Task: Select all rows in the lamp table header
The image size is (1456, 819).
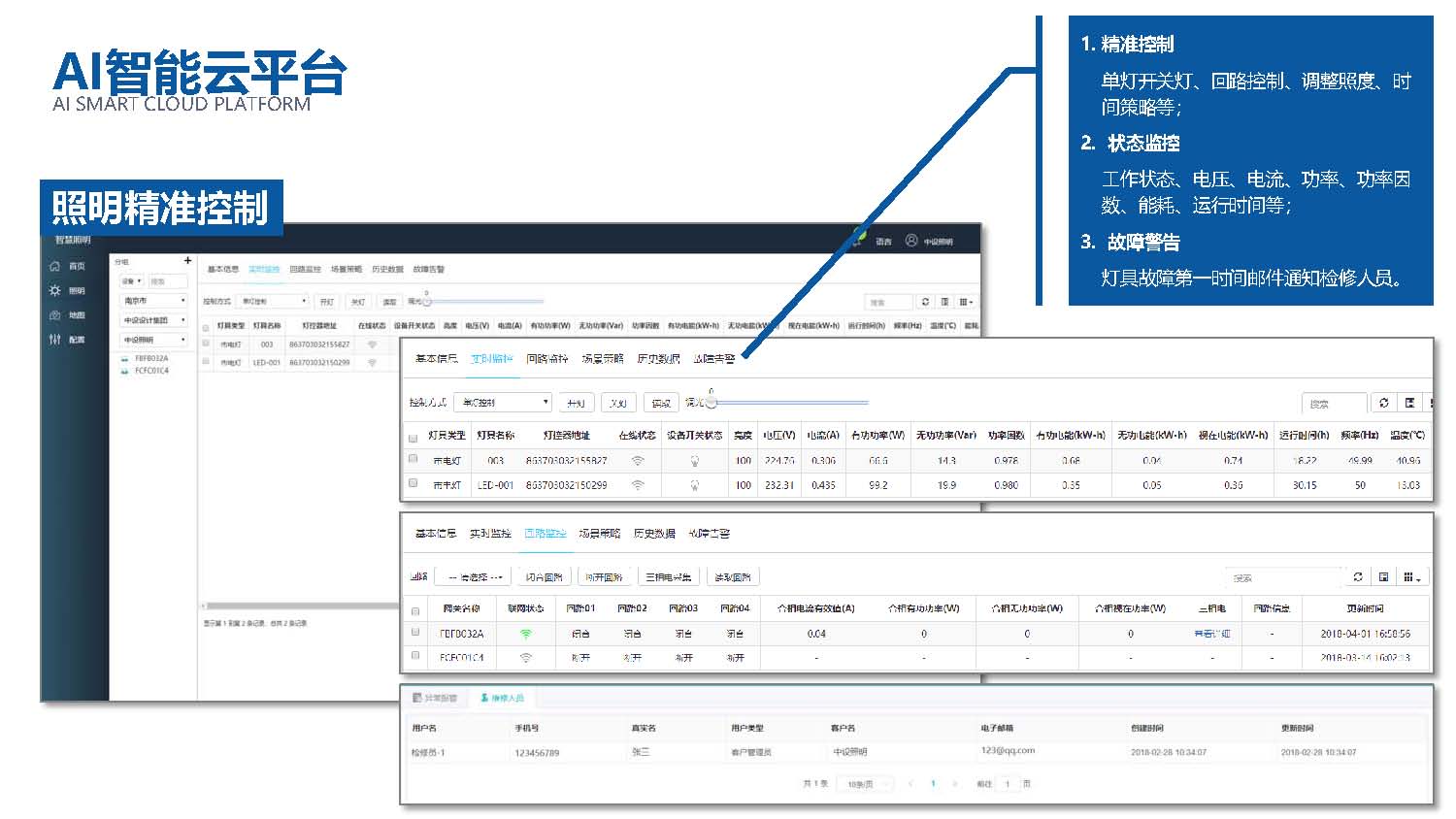Action: click(x=414, y=437)
